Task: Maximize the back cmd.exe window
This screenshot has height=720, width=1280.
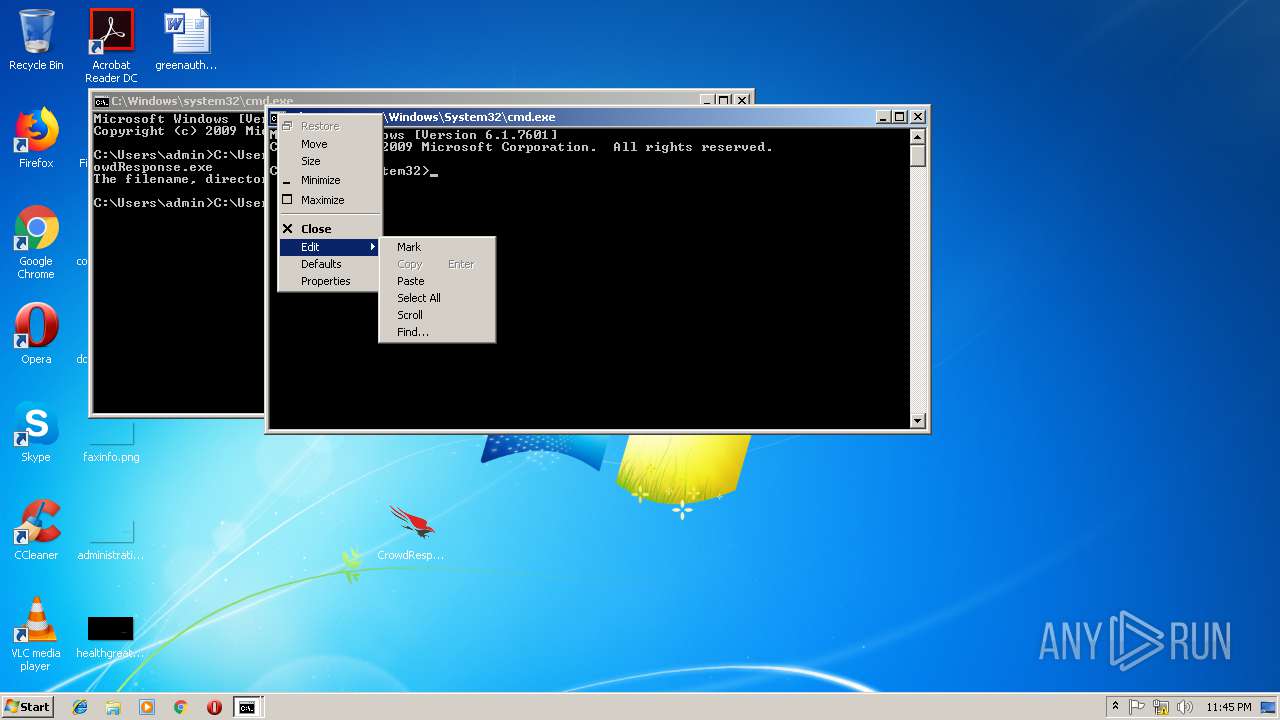Action: [x=723, y=100]
